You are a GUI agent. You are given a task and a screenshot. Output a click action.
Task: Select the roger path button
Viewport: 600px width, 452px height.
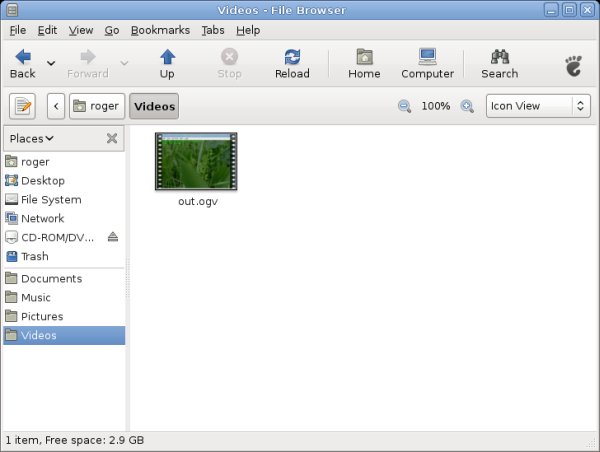tap(97, 106)
